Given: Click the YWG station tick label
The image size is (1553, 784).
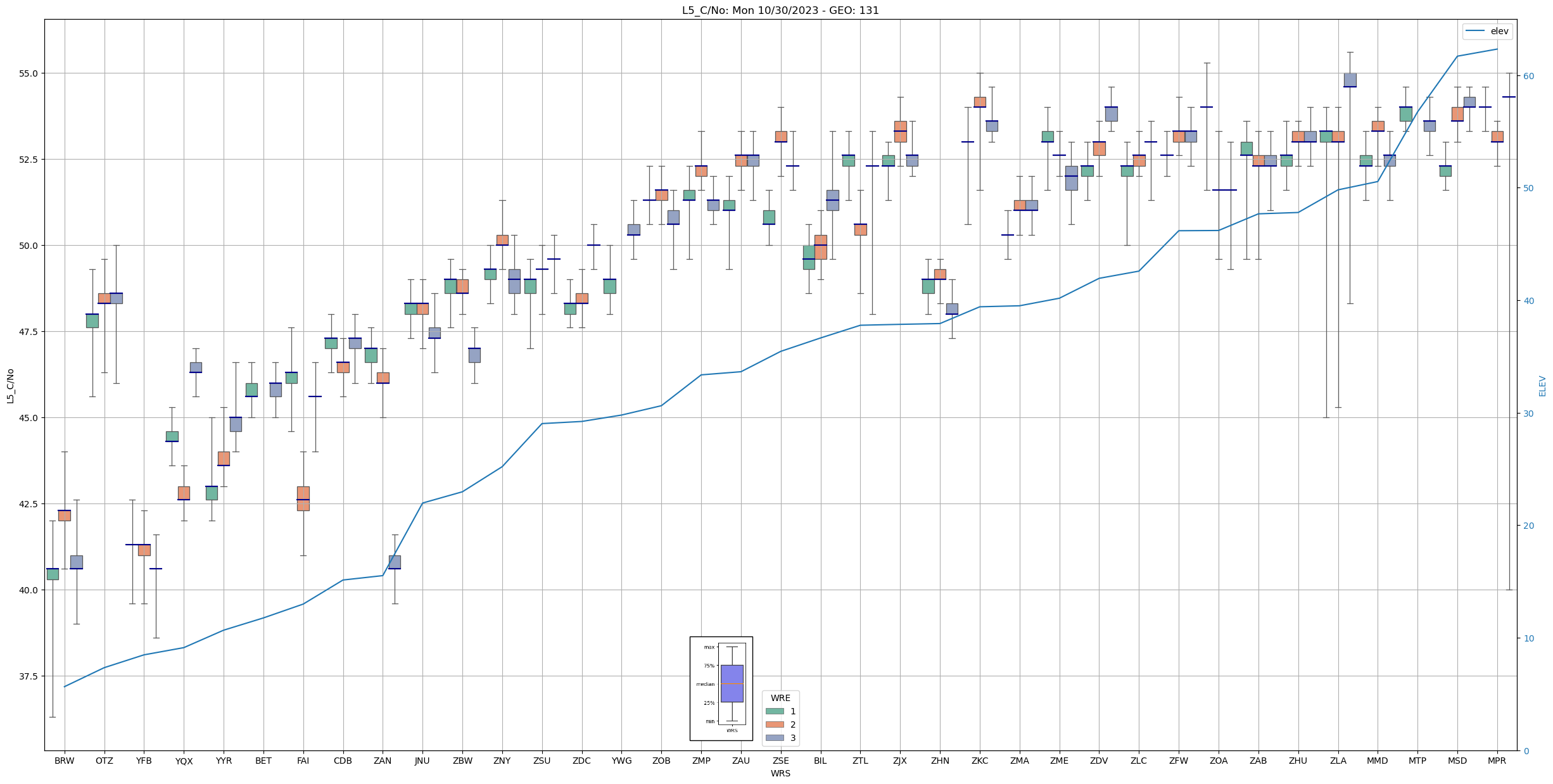Looking at the screenshot, I should 621,761.
